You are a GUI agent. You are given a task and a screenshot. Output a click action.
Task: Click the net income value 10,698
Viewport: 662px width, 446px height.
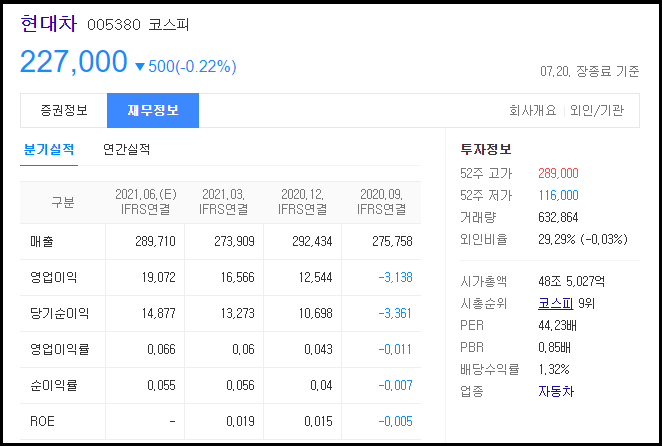click(x=315, y=313)
